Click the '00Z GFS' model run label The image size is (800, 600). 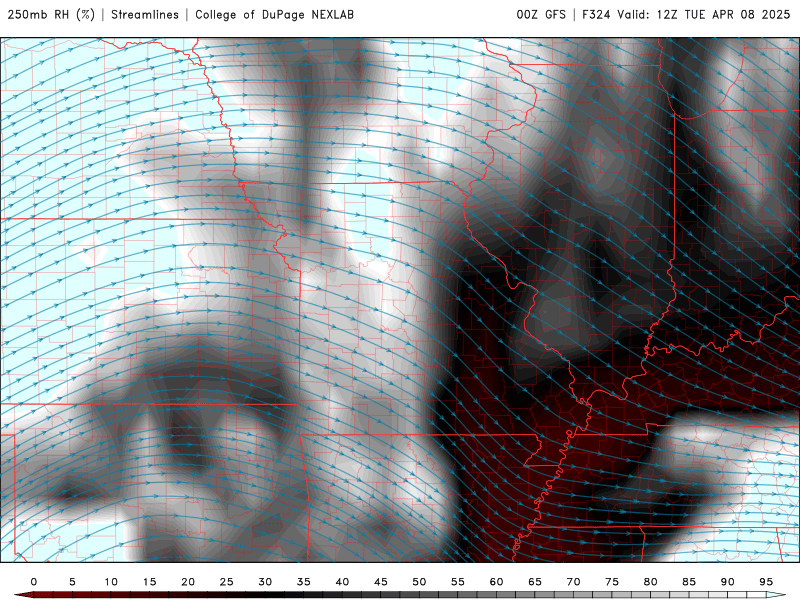pos(541,15)
